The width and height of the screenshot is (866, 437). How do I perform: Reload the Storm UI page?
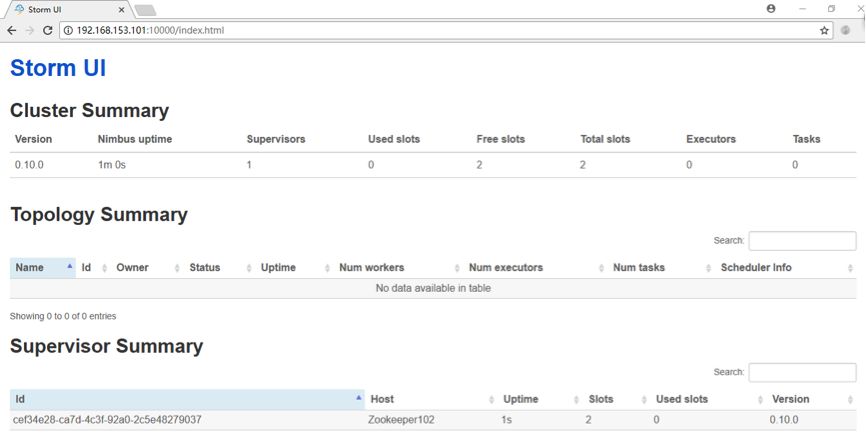point(47,30)
